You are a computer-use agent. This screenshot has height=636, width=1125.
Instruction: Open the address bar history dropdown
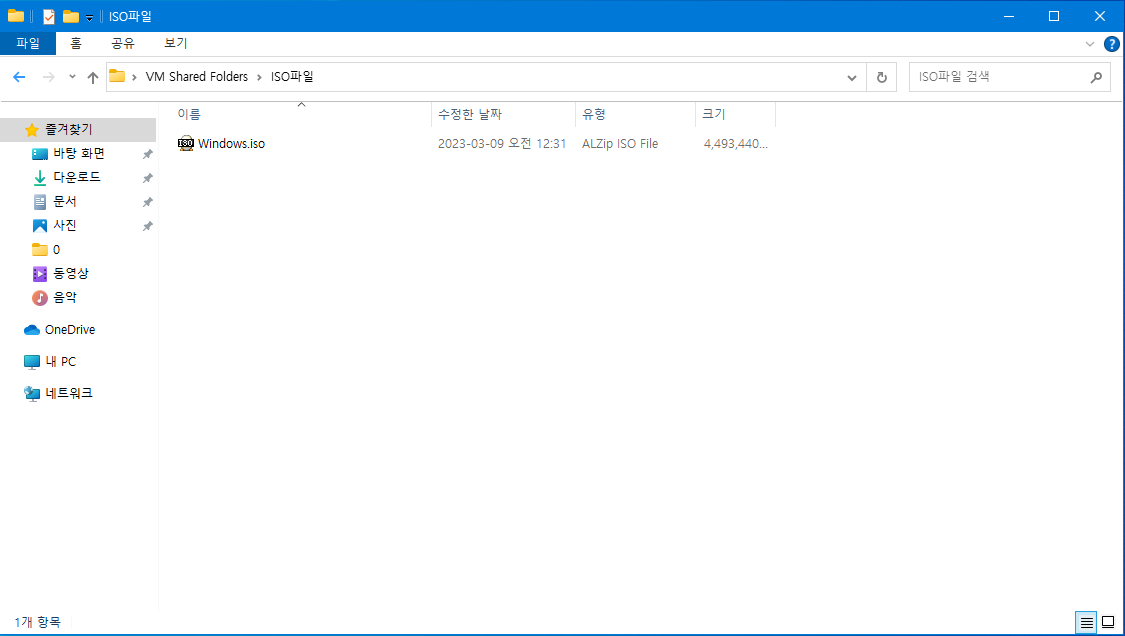click(x=852, y=78)
